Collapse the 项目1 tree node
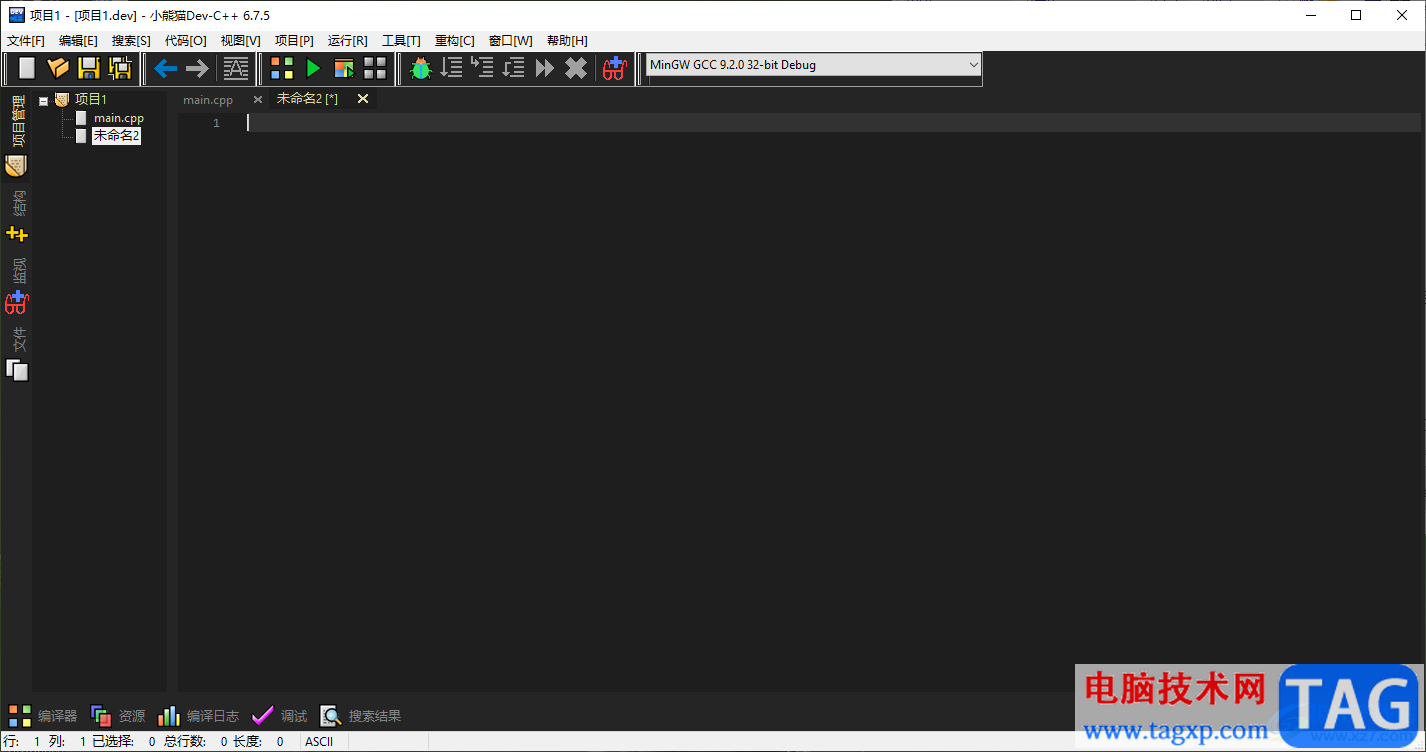 pyautogui.click(x=43, y=100)
